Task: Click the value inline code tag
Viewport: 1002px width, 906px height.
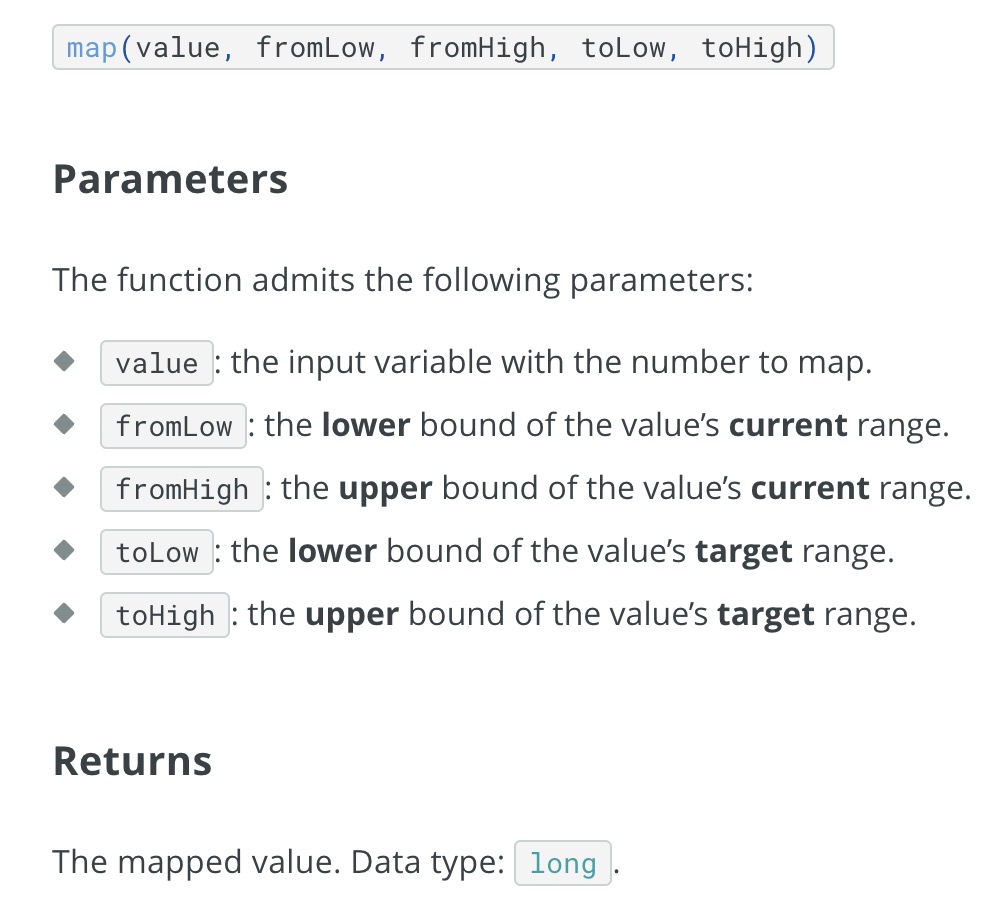Action: pyautogui.click(x=157, y=363)
